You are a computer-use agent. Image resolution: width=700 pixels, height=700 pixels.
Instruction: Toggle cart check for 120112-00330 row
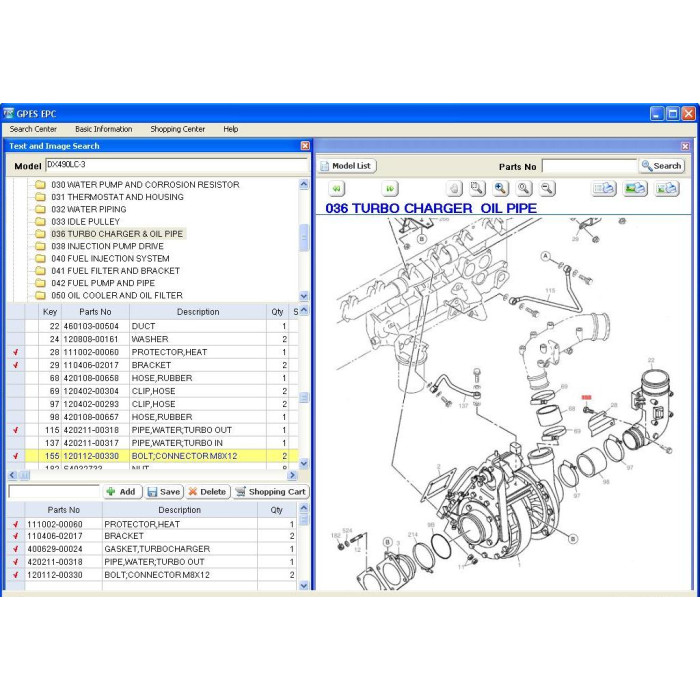click(16, 575)
